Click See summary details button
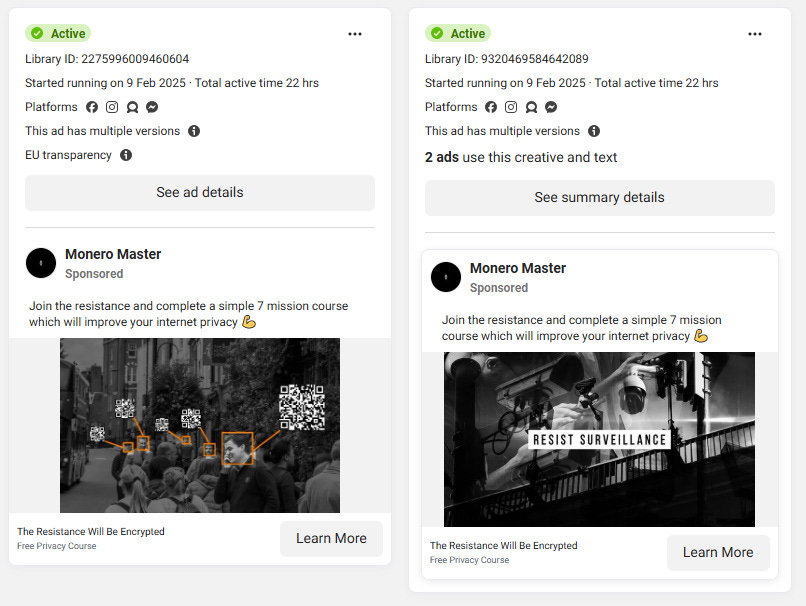The width and height of the screenshot is (806, 606). click(x=599, y=197)
